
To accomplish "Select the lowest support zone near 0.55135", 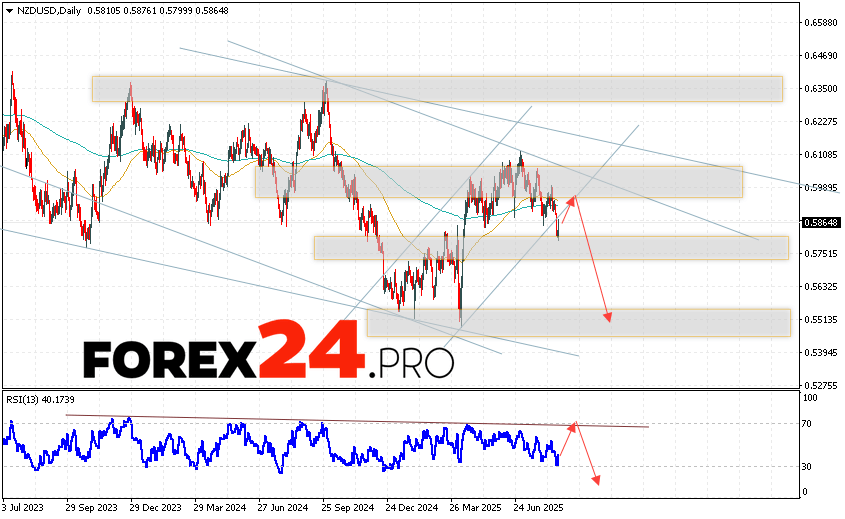I will point(578,322).
